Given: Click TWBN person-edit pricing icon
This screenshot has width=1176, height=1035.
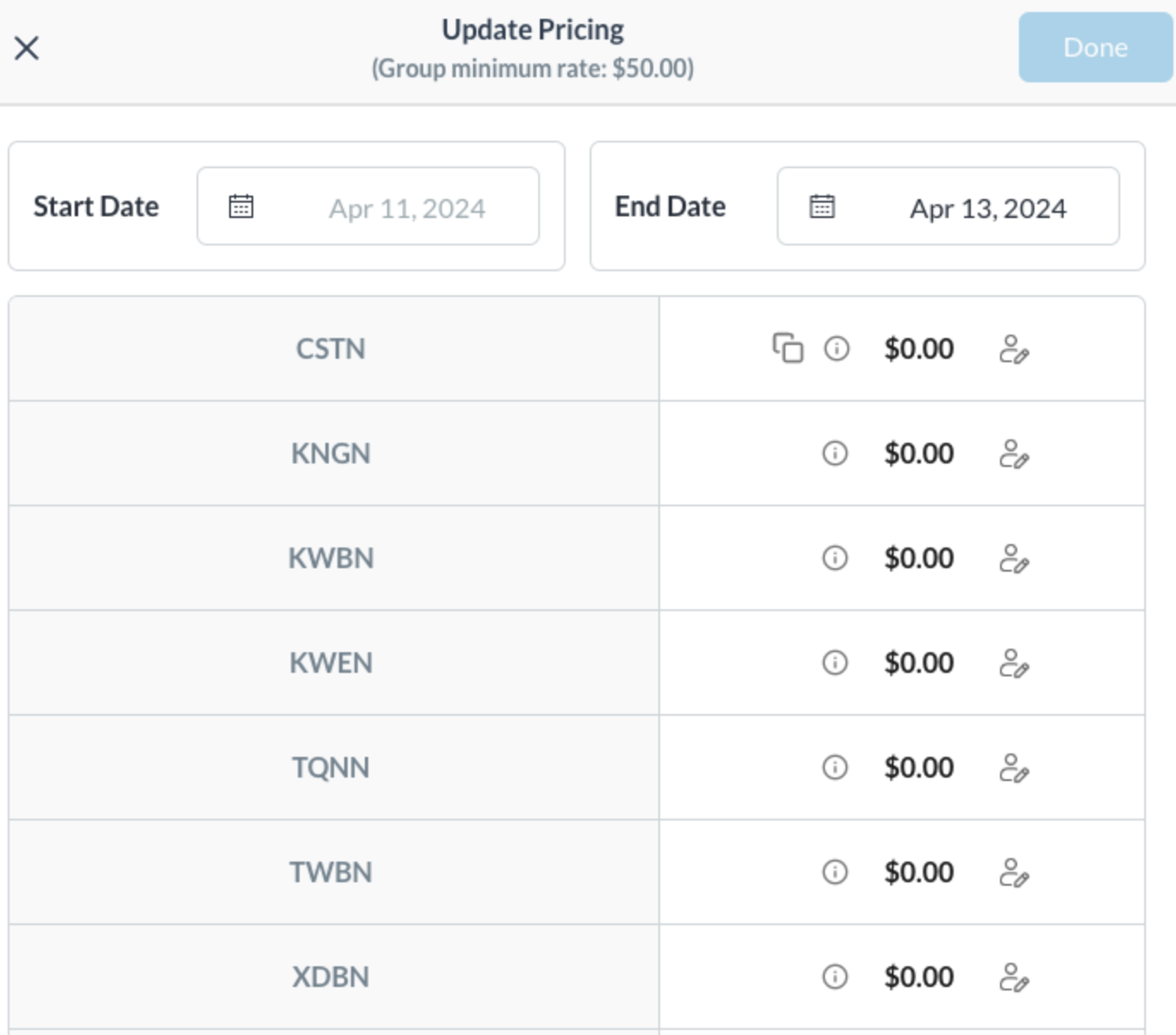Looking at the screenshot, I should 1014,873.
